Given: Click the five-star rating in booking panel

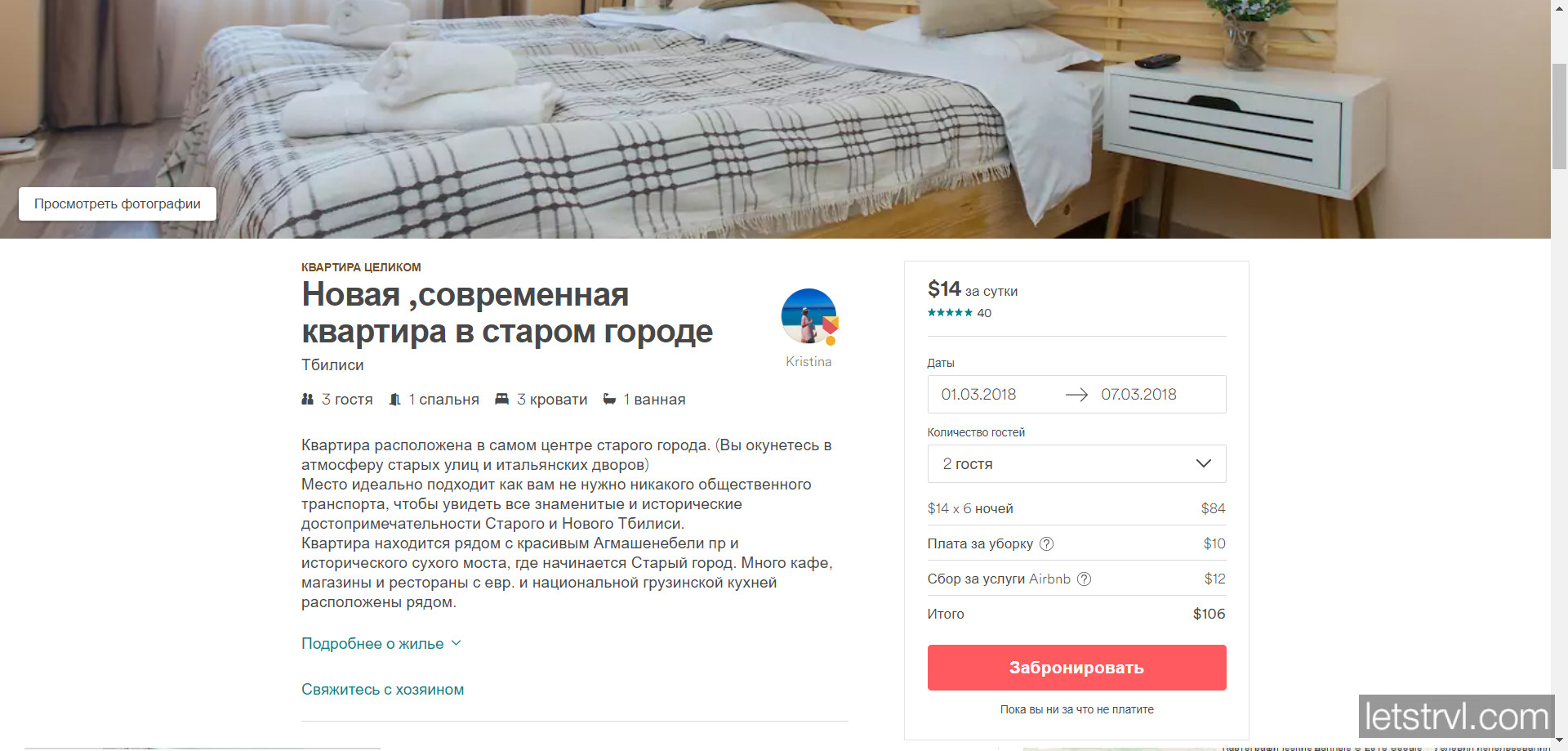Looking at the screenshot, I should [x=950, y=313].
